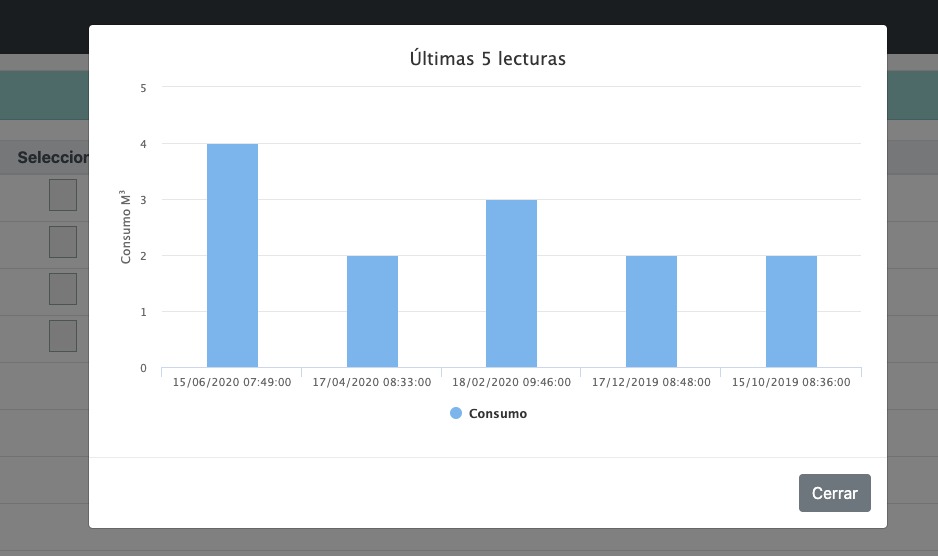
Task: Toggle the Consumo legend label
Action: click(498, 413)
